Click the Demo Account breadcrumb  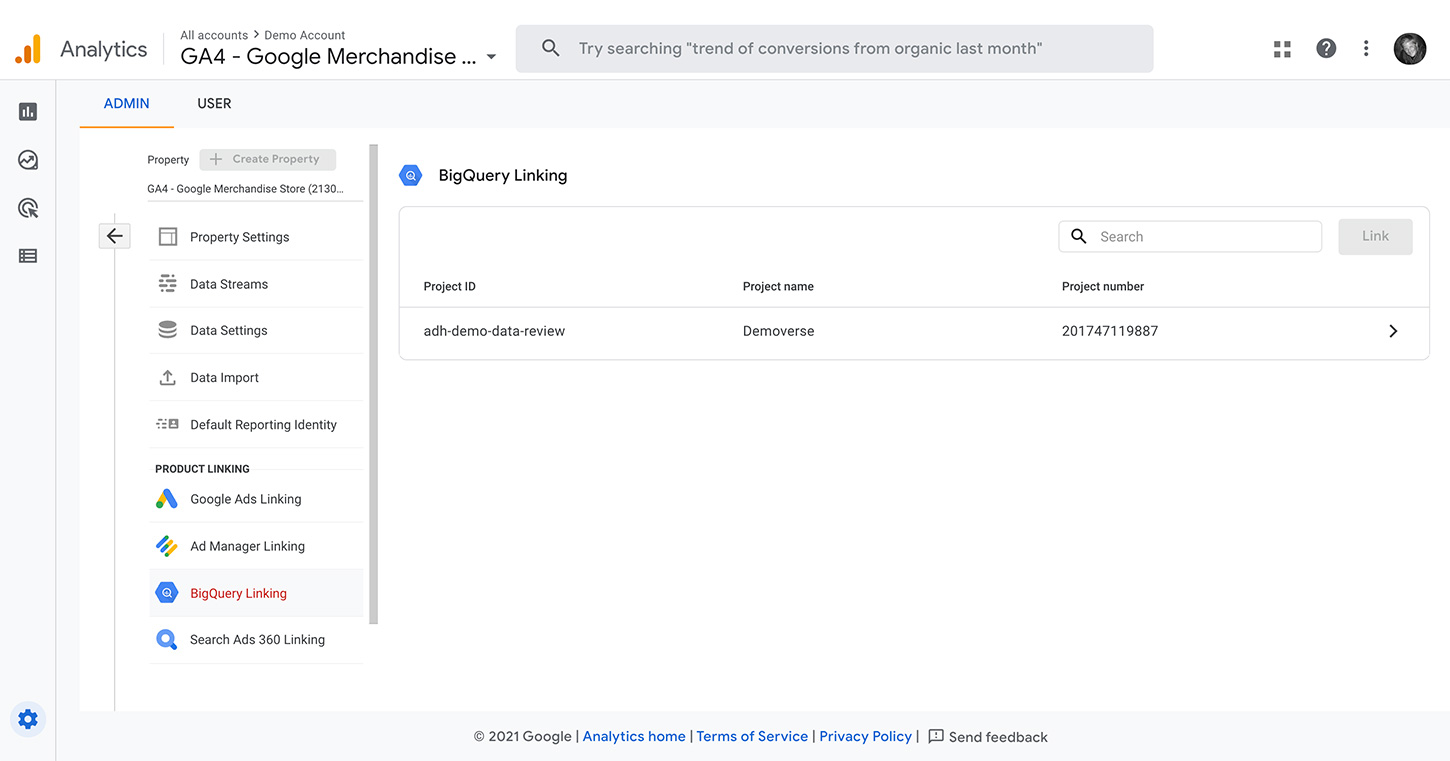click(x=305, y=35)
